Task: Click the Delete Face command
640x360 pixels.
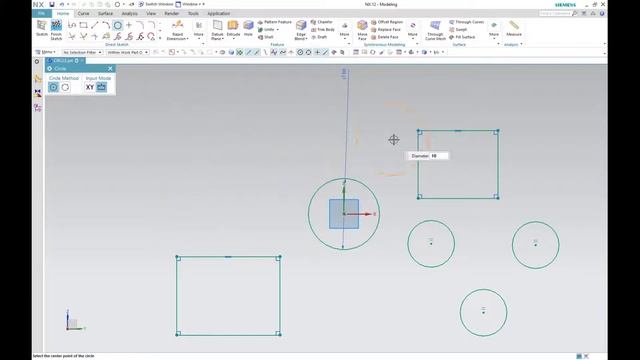Action: 385,37
